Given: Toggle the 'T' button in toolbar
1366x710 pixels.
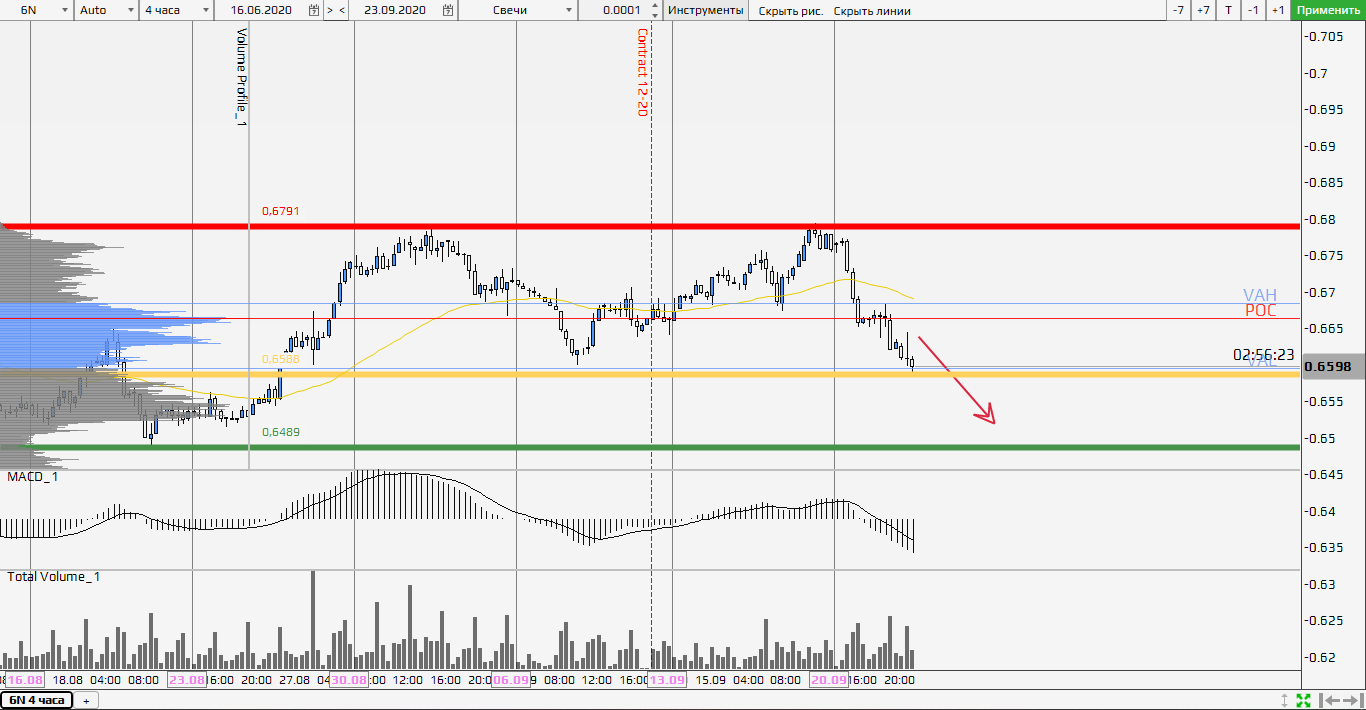Looking at the screenshot, I should [x=1228, y=10].
